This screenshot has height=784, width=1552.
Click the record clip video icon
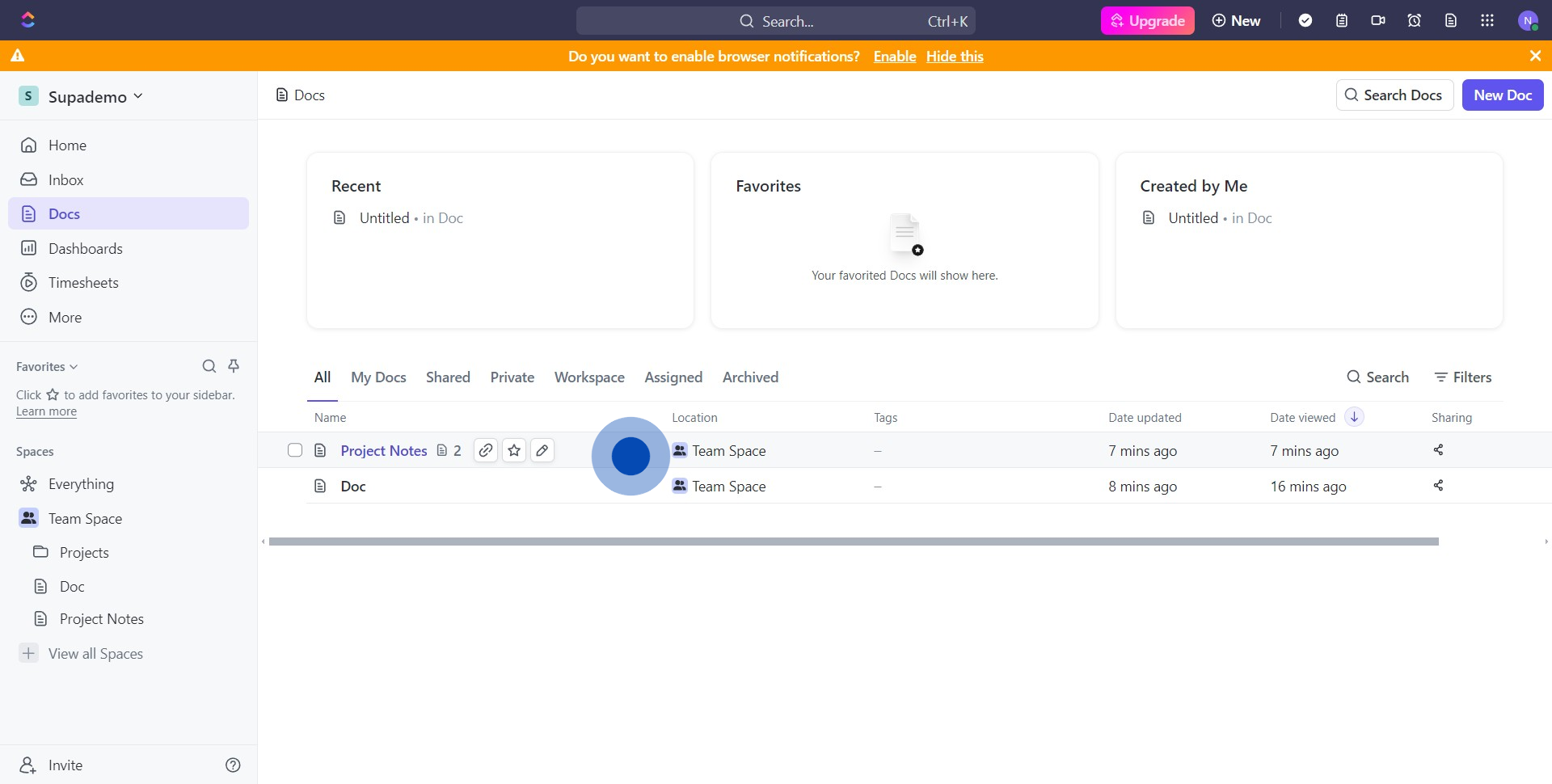pos(1378,20)
